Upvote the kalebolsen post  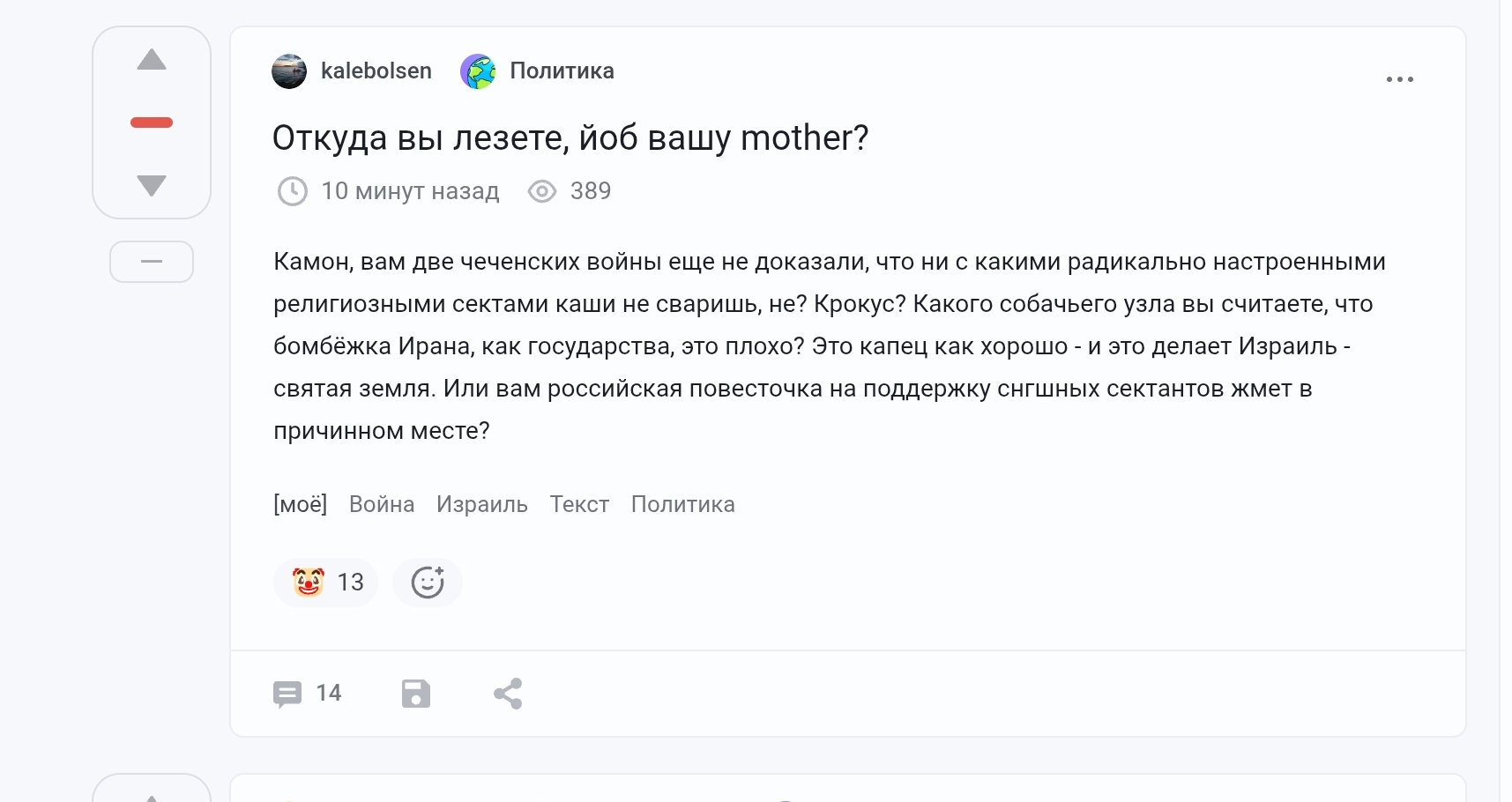(x=152, y=60)
